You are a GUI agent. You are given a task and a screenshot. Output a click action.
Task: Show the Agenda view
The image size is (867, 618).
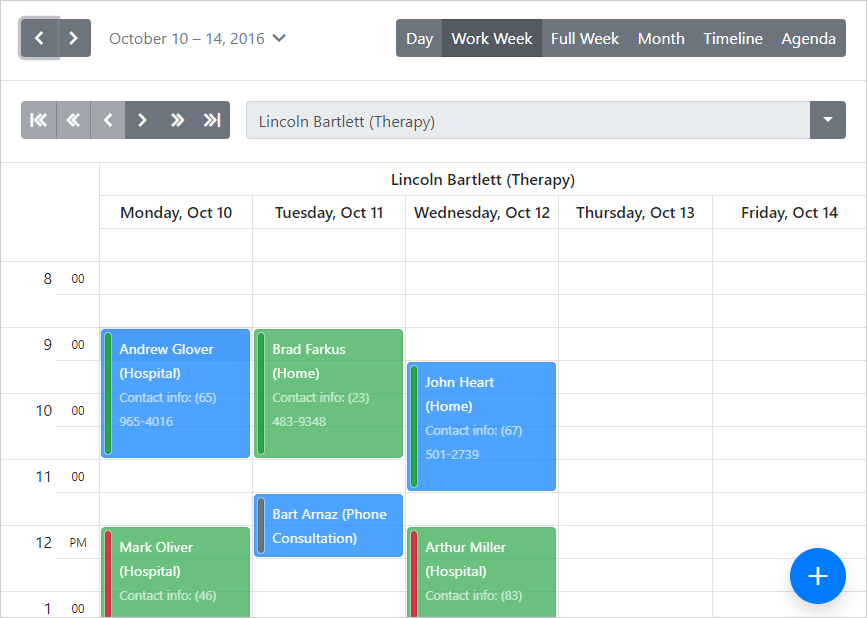click(x=808, y=39)
